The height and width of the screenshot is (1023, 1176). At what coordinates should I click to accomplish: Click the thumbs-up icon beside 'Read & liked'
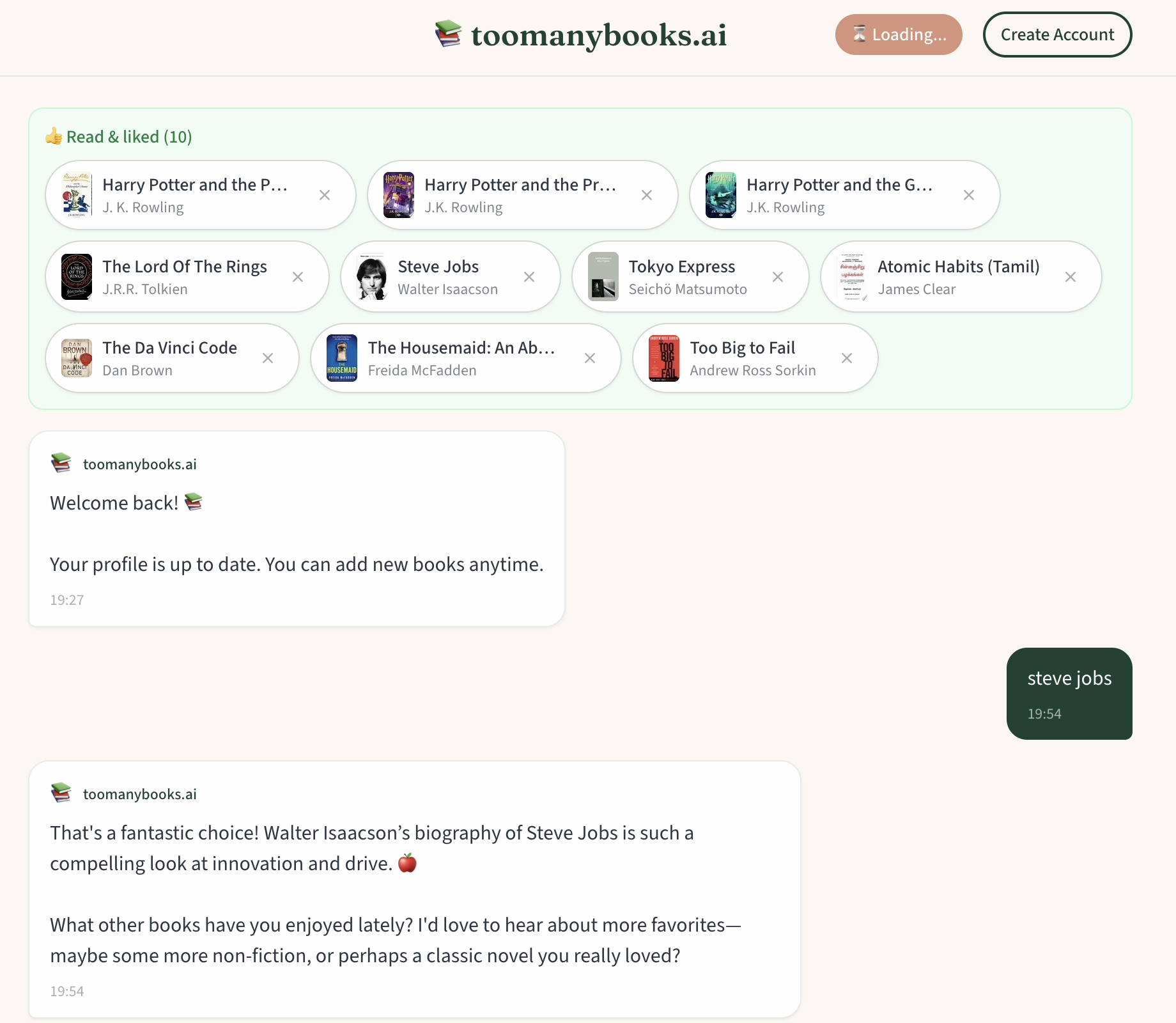click(x=54, y=136)
